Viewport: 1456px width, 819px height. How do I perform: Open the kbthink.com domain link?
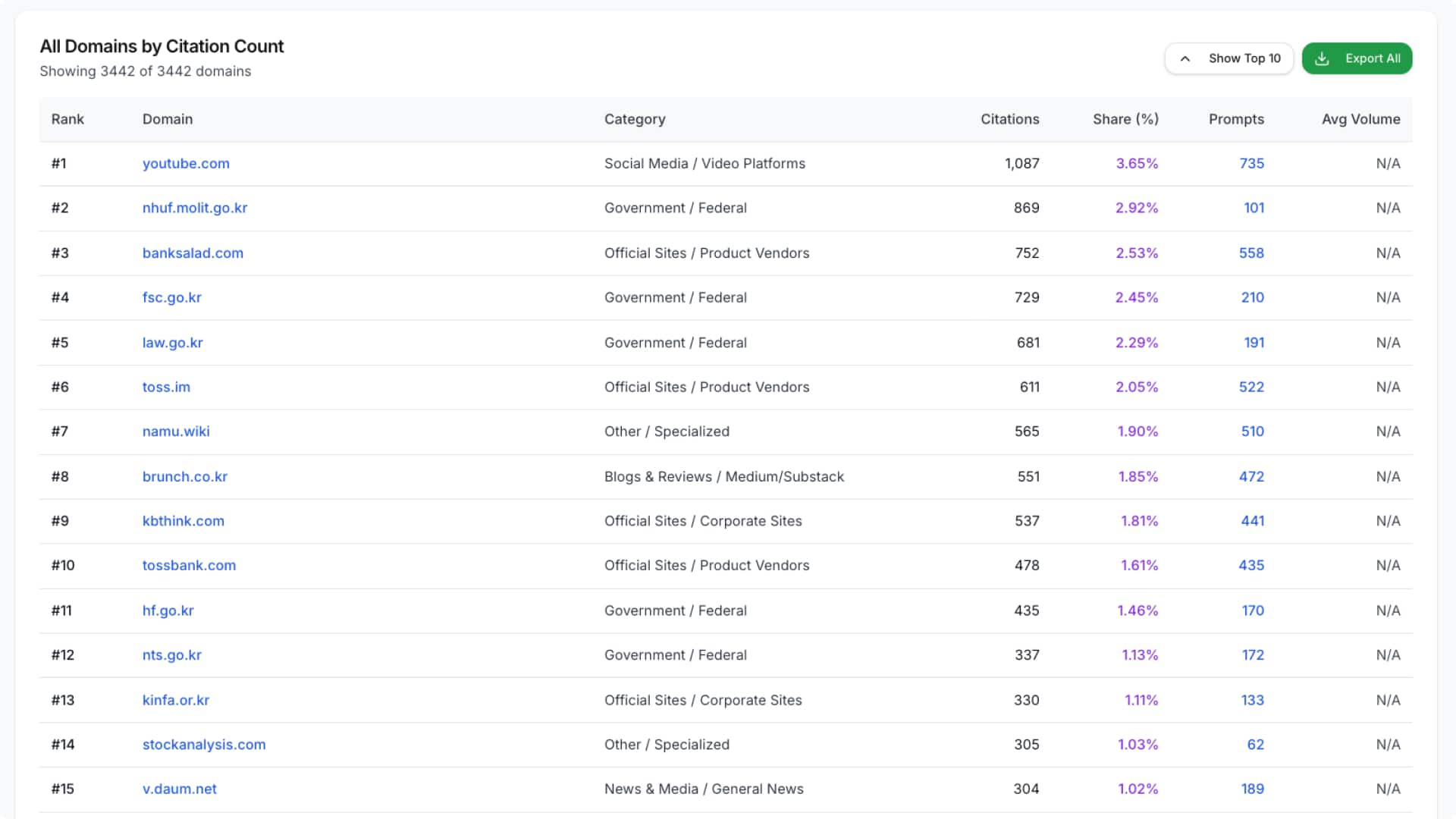pyautogui.click(x=184, y=521)
